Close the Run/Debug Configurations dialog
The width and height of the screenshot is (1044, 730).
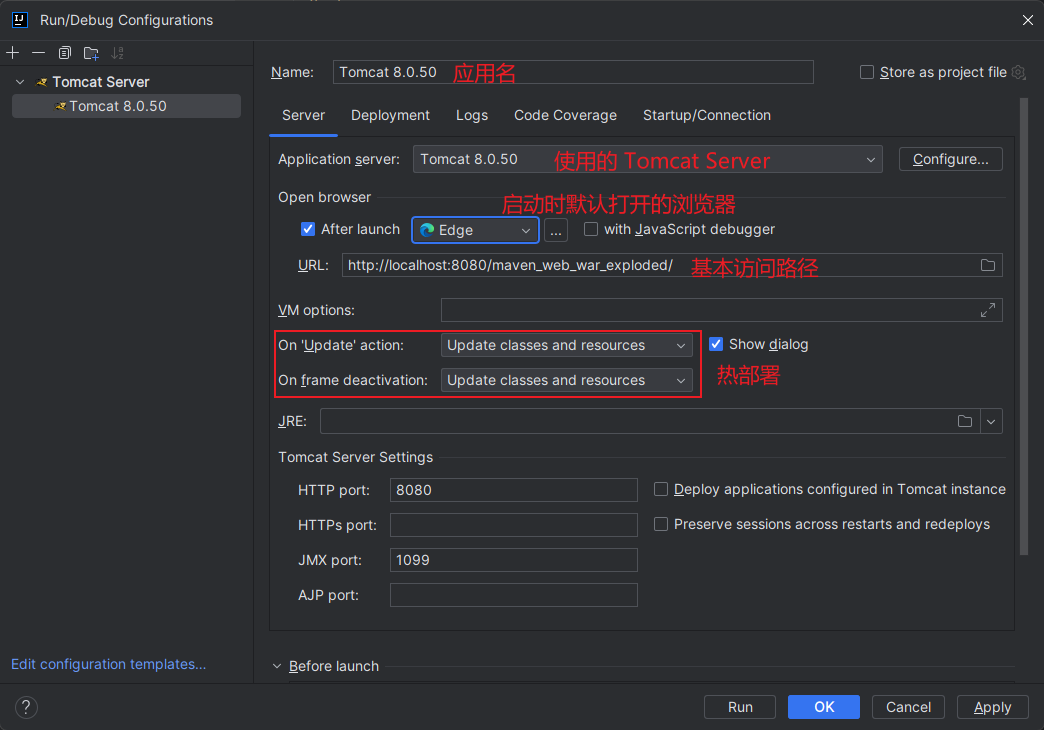click(x=1027, y=20)
